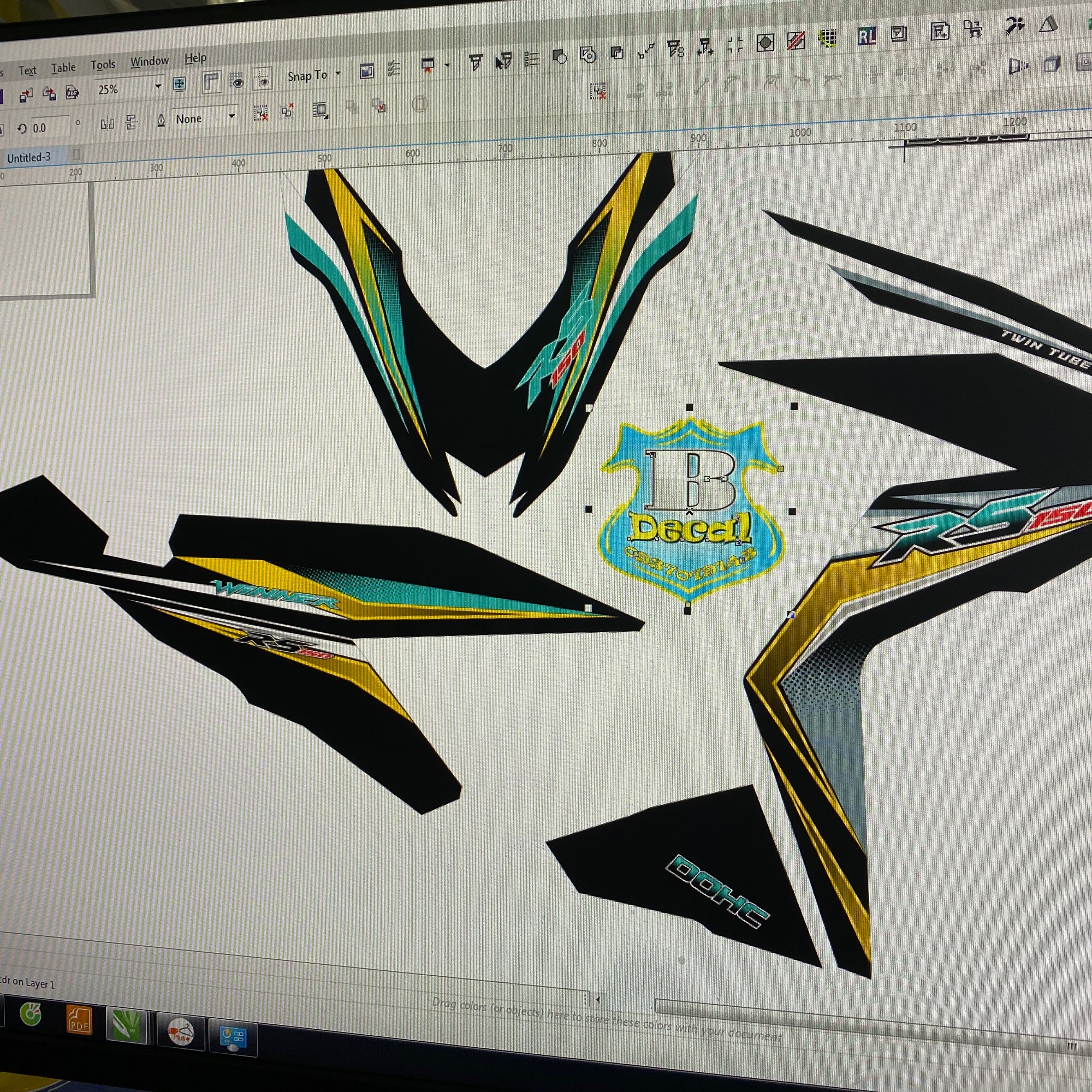Click the full-screen preview icon
This screenshot has width=1092, height=1092.
coord(179,84)
